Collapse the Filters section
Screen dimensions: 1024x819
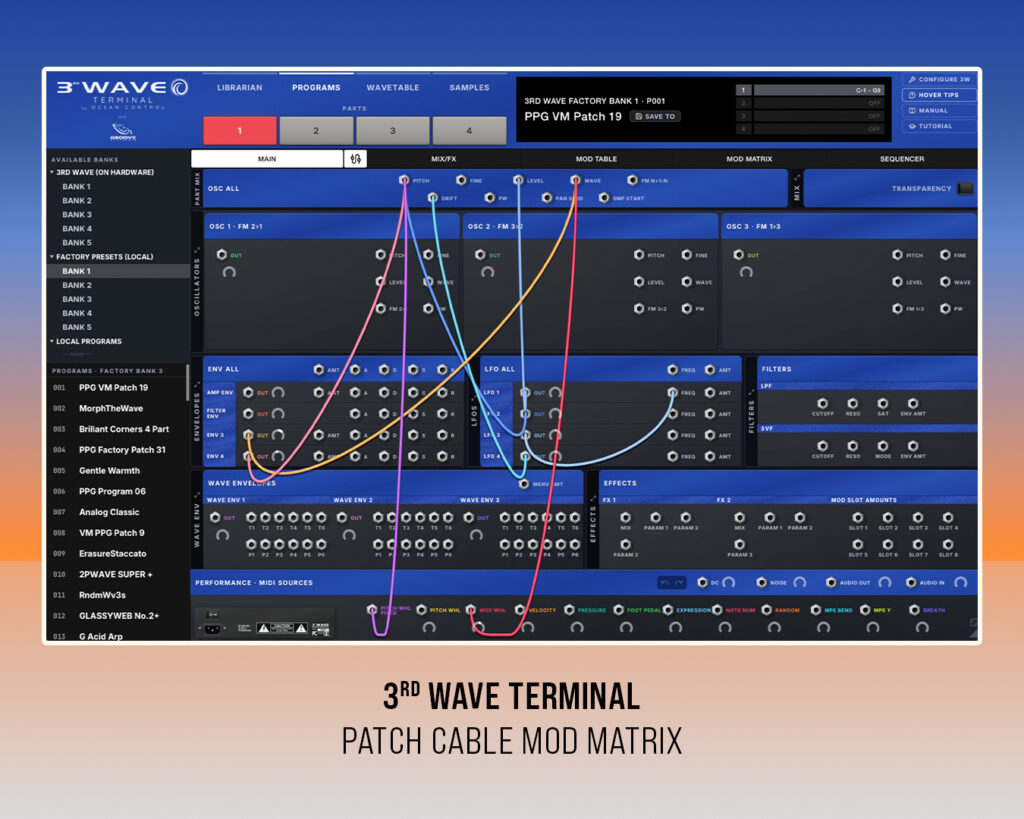[x=752, y=393]
